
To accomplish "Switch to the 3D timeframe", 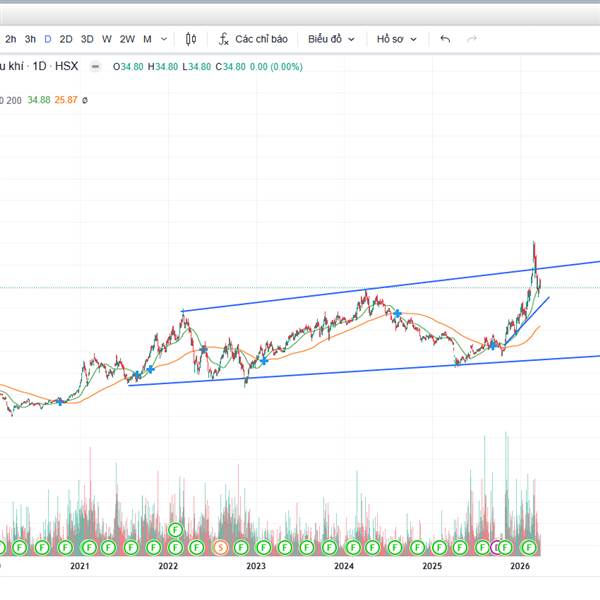I will point(87,39).
